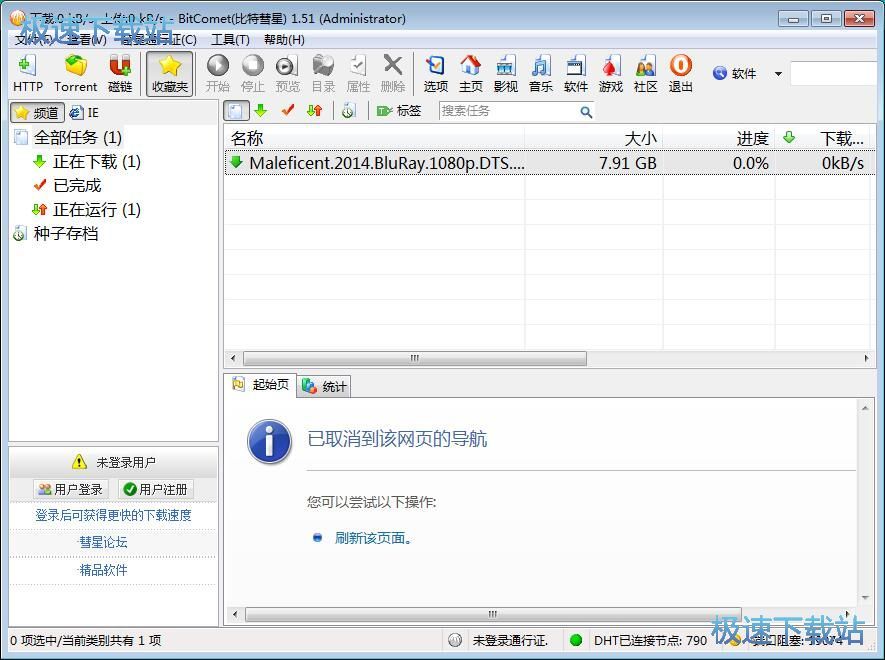This screenshot has height=660, width=885.
Task: Filter by running up-down arrows icon
Action: (314, 111)
